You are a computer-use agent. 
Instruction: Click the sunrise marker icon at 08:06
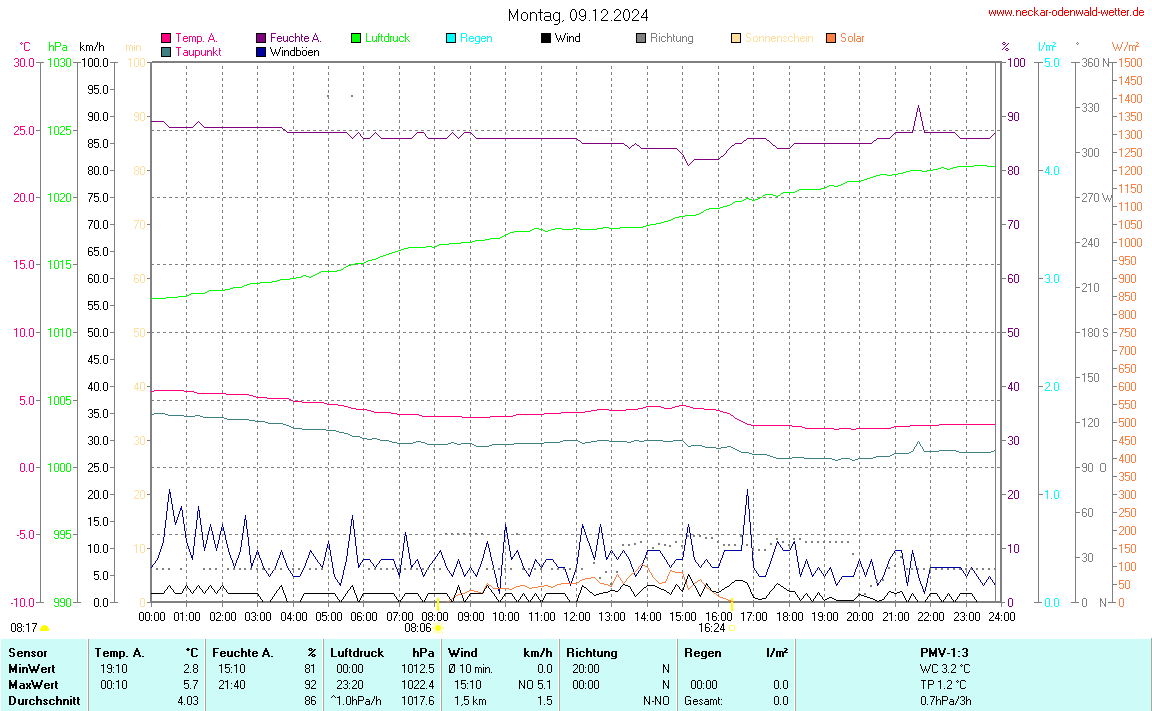pos(438,629)
